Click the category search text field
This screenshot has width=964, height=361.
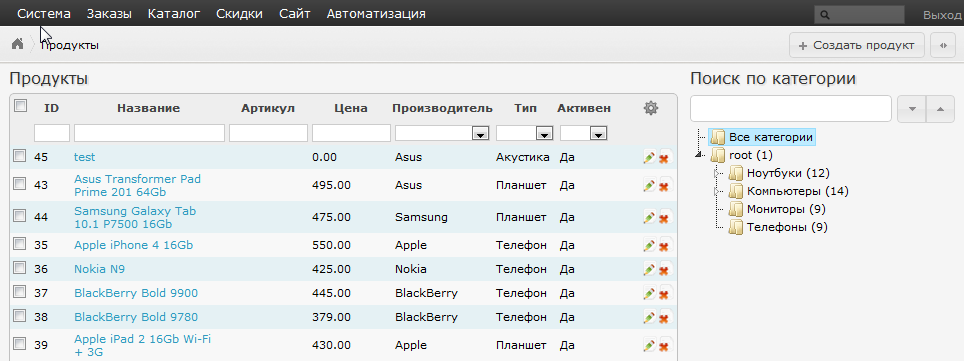click(x=791, y=109)
